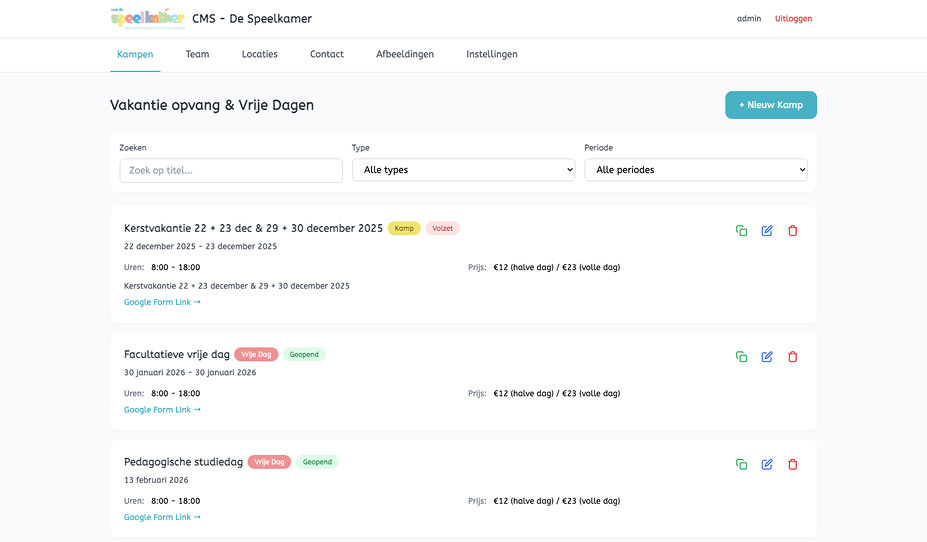Delete the Kerstvakantie camp entry
Viewport: 927px width, 542px height.
pyautogui.click(x=793, y=231)
